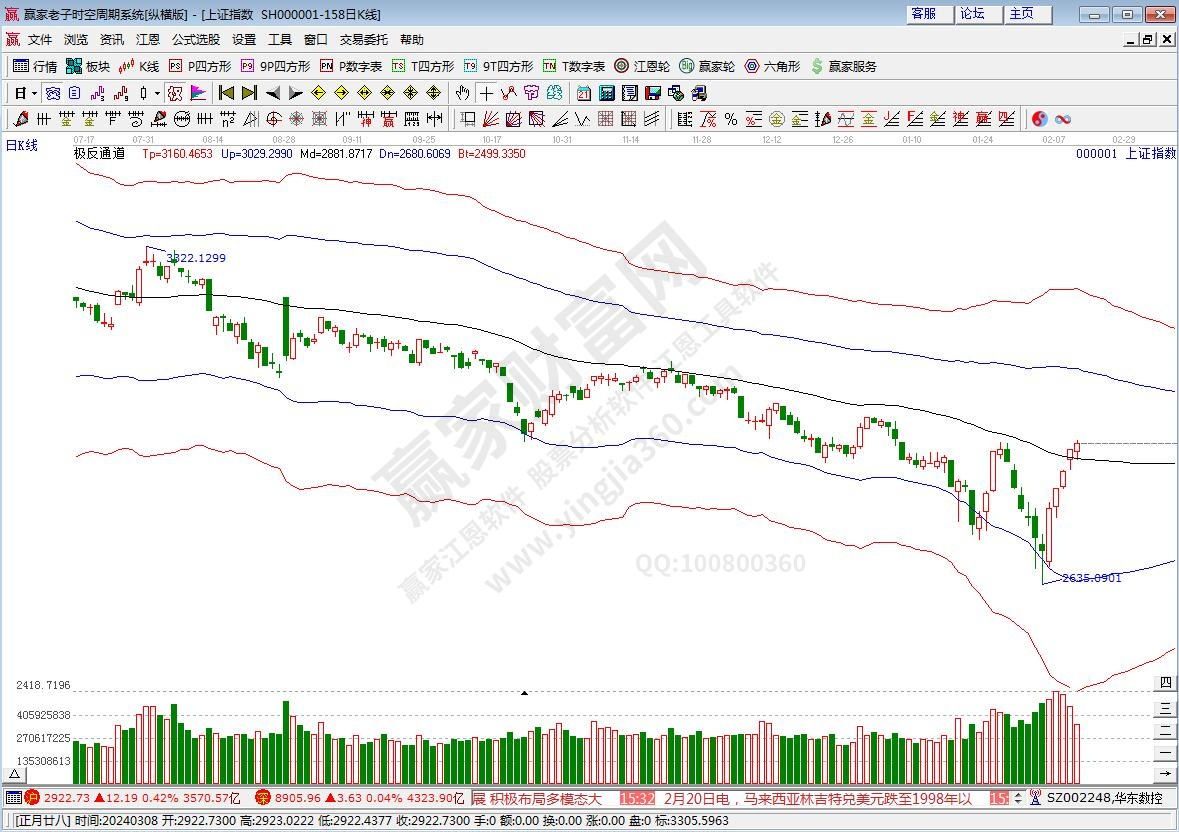The height and width of the screenshot is (832, 1179).
Task: Expand indicator panel with triangle button
Action: 16,774
